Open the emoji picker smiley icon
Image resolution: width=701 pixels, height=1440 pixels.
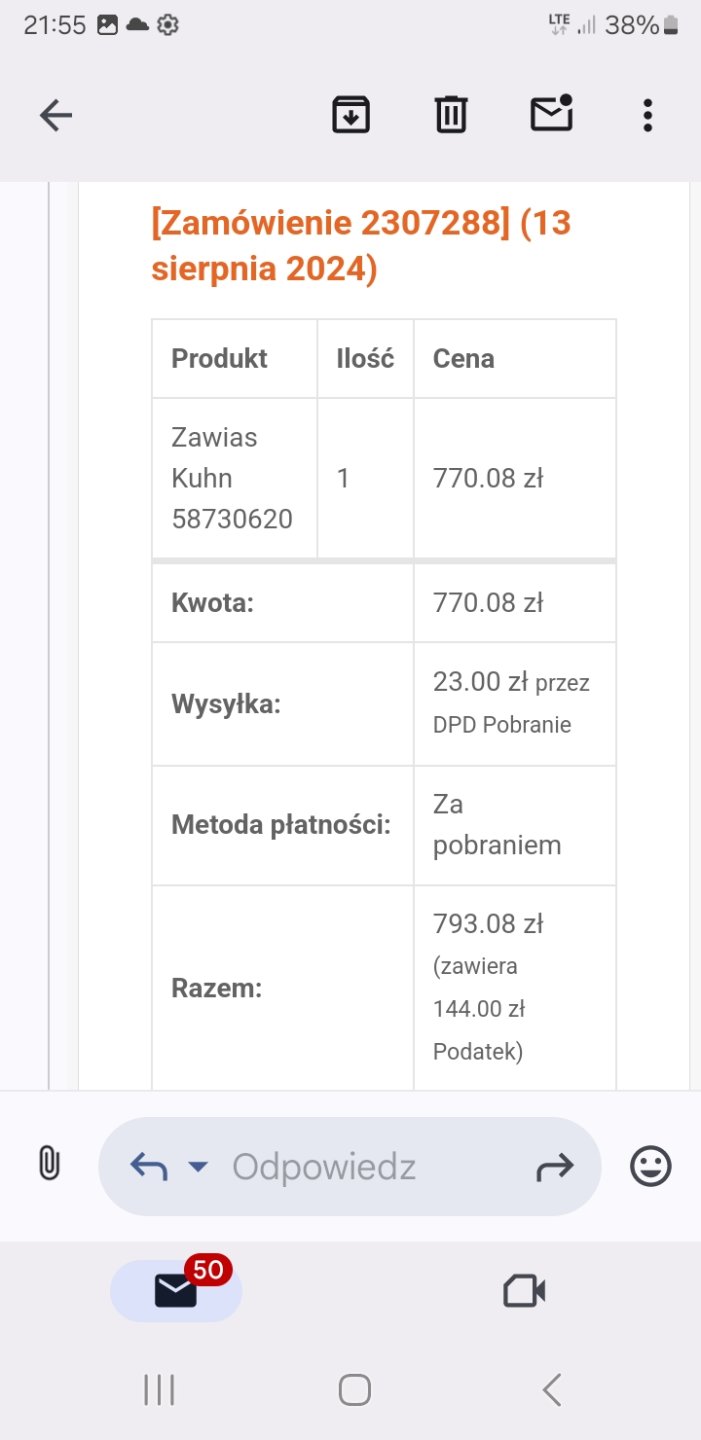point(650,1166)
